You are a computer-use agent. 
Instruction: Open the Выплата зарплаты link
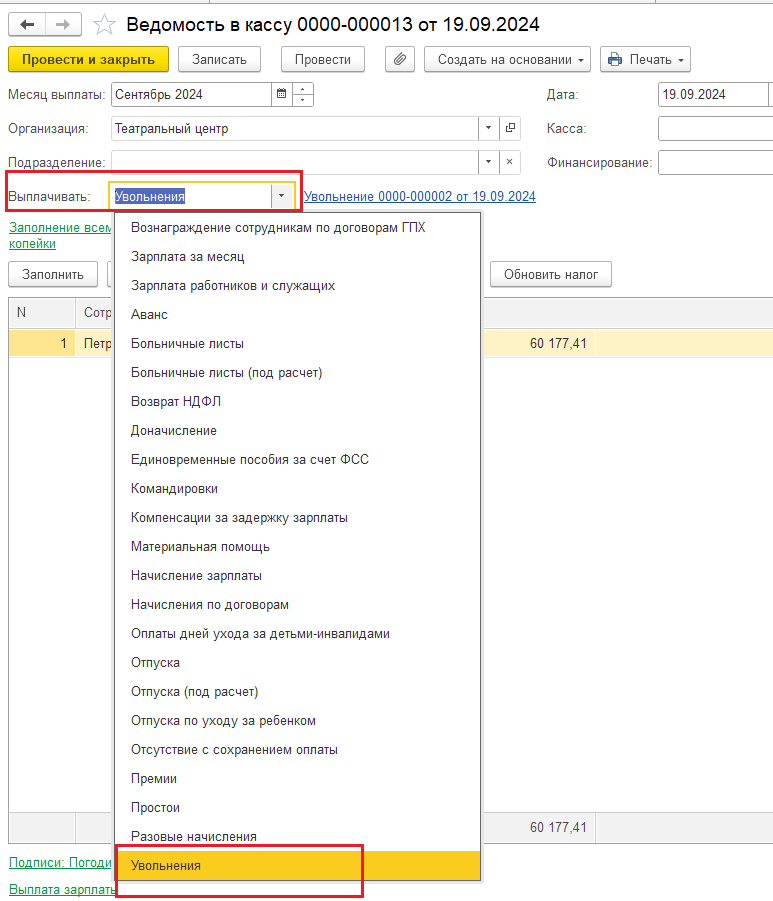[62, 890]
